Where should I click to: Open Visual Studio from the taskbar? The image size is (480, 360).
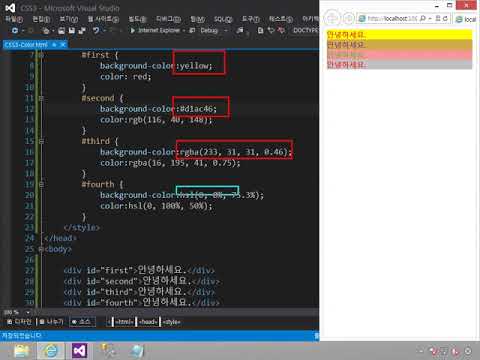coord(80,351)
